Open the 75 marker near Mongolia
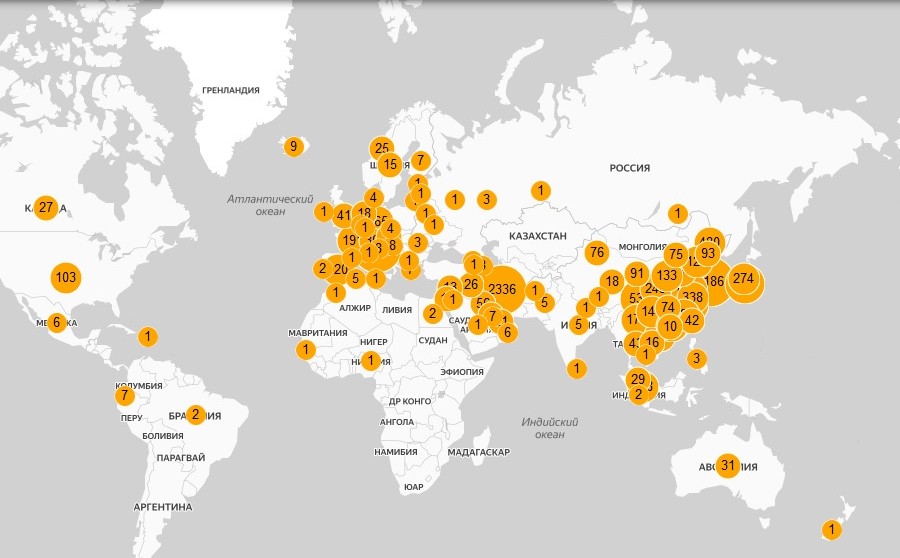 (x=676, y=254)
